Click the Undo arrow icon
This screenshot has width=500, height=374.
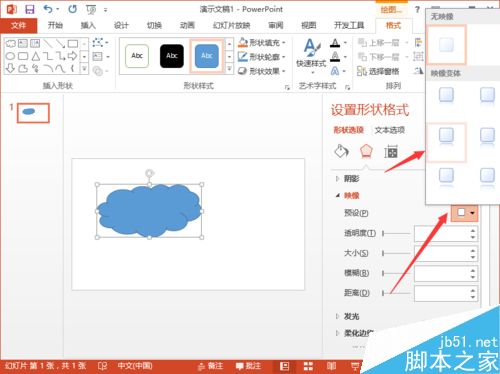tap(48, 9)
